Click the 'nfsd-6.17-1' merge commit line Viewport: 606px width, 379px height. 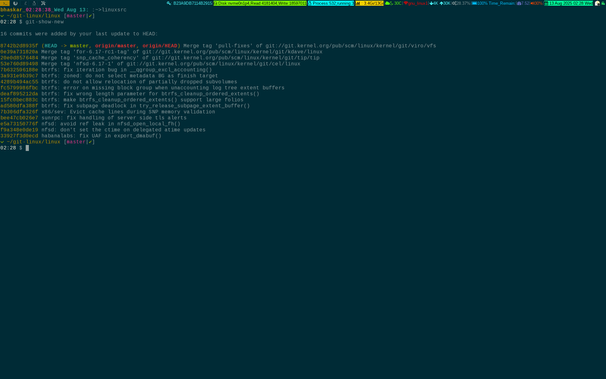150,64
